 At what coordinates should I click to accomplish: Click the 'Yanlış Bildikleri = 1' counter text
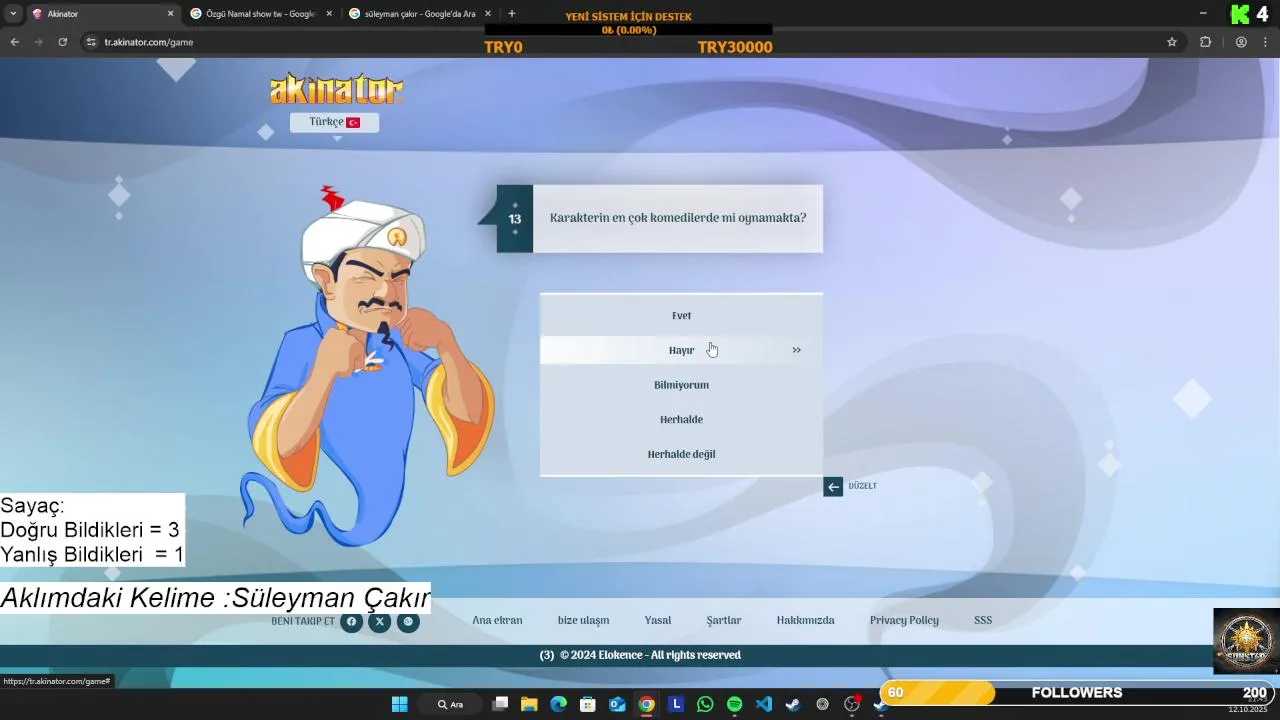coord(92,555)
